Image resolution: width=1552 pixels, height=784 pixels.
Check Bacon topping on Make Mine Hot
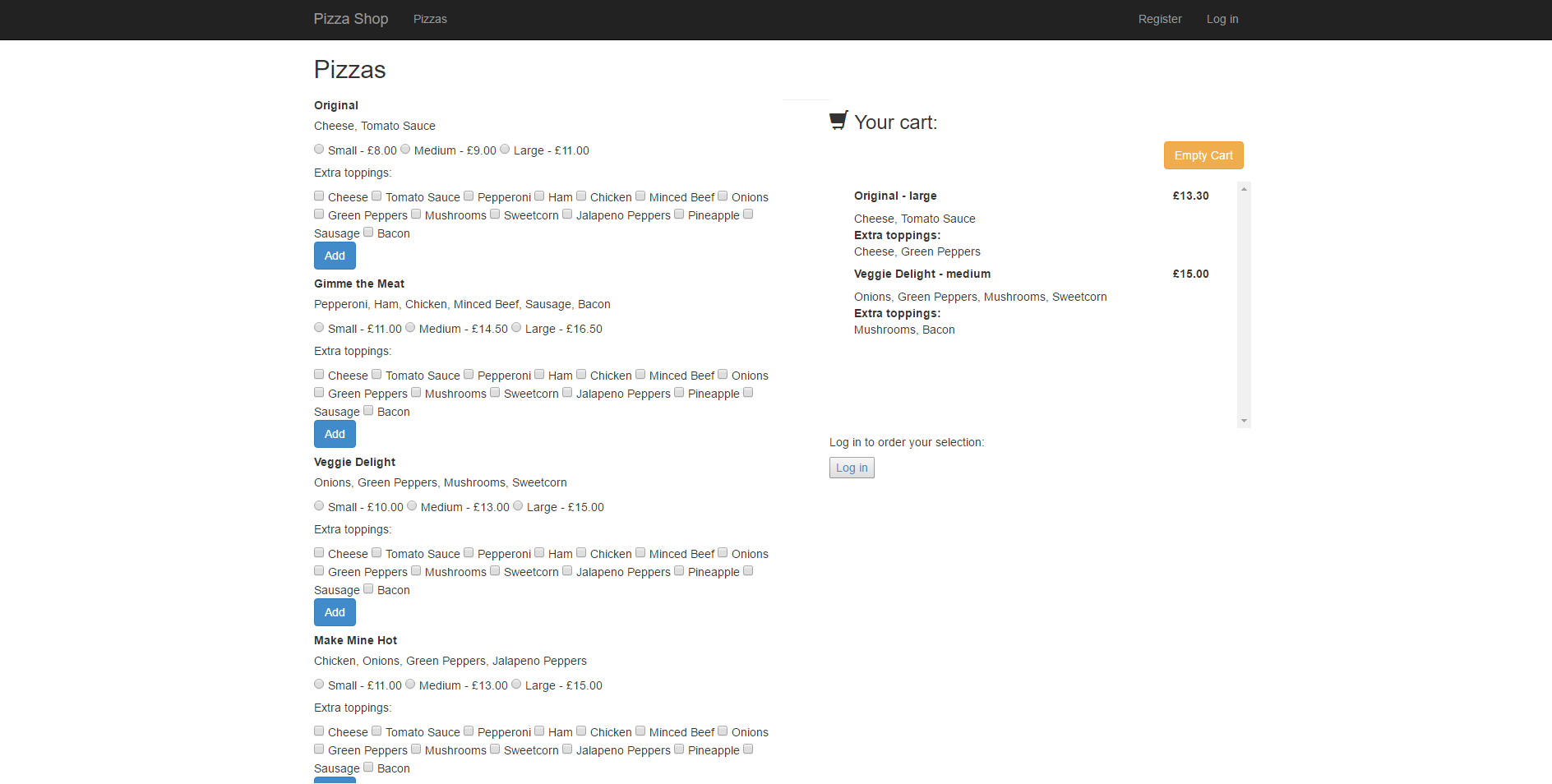[x=368, y=768]
